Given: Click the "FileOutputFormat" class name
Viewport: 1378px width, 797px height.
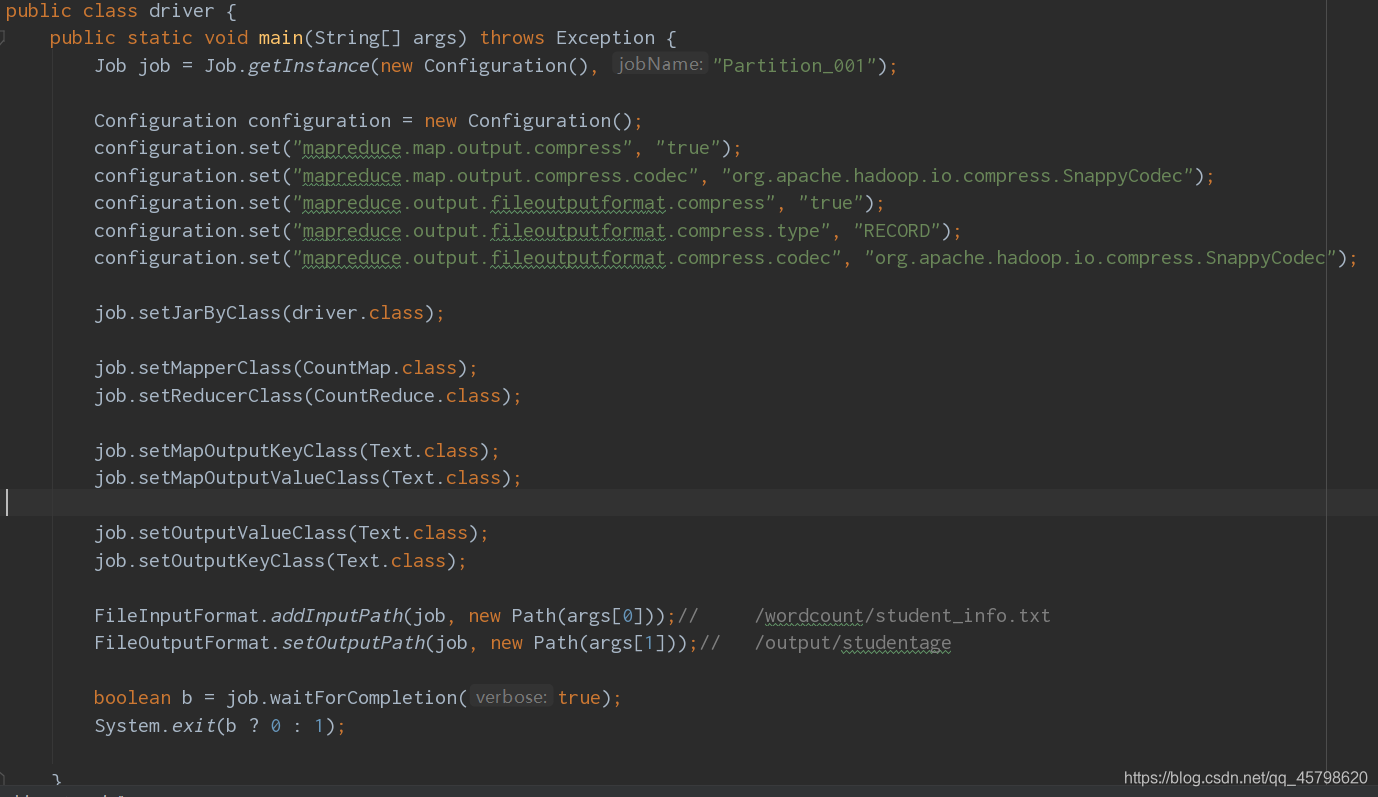Looking at the screenshot, I should coord(183,643).
